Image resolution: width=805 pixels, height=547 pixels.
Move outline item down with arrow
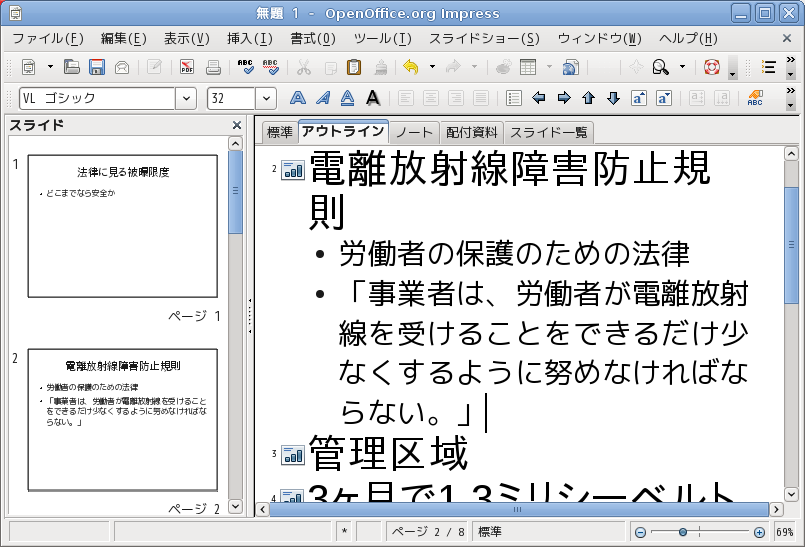tap(614, 98)
